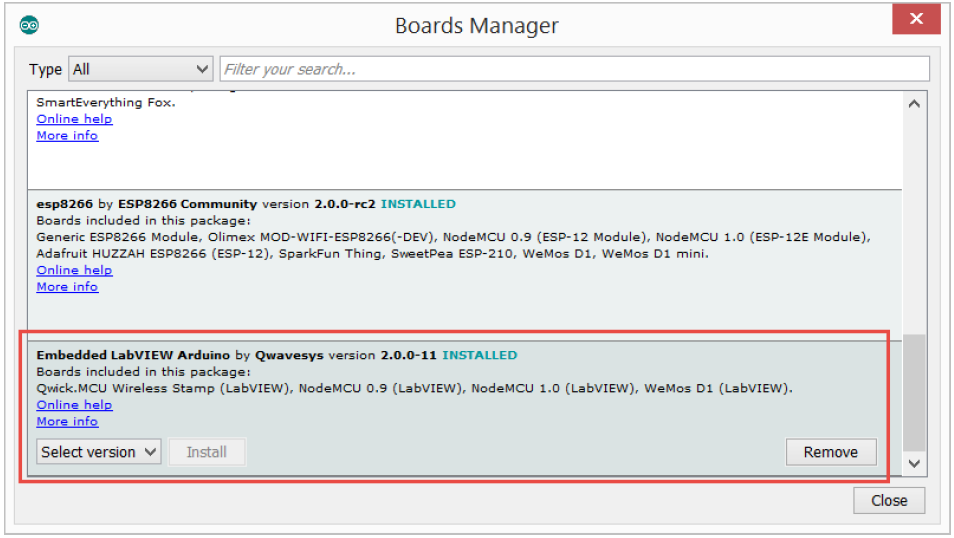The image size is (954, 538).
Task: Click More info for Embedded LabVIEW Arduino
Action: [67, 422]
